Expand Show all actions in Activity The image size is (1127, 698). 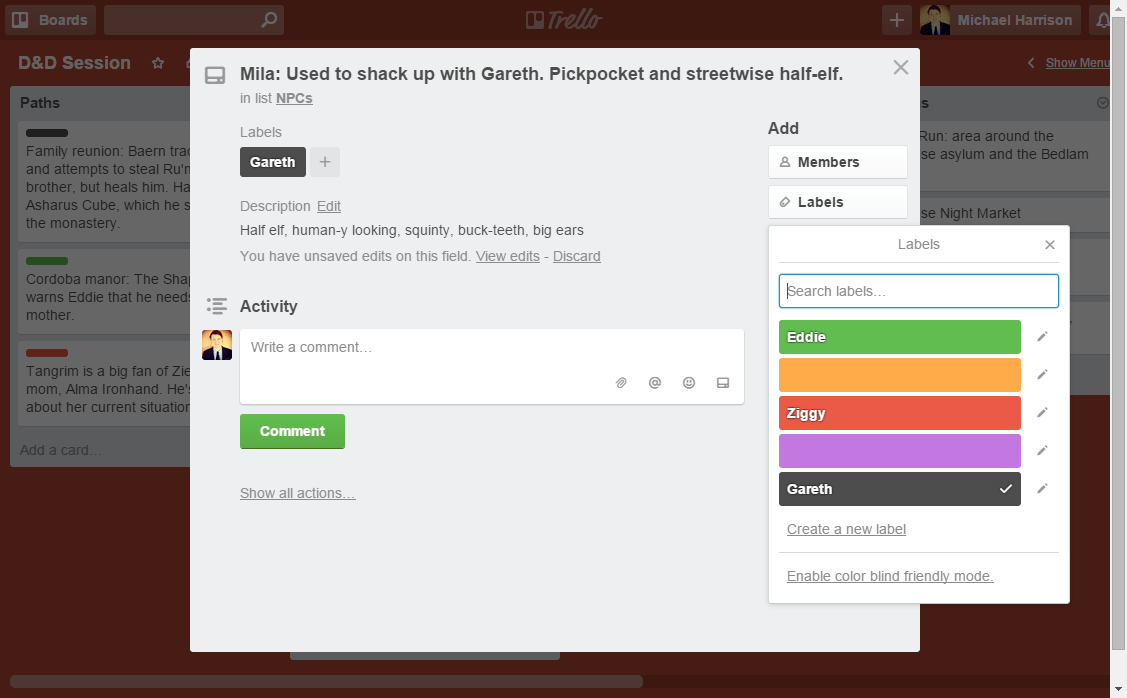[297, 492]
